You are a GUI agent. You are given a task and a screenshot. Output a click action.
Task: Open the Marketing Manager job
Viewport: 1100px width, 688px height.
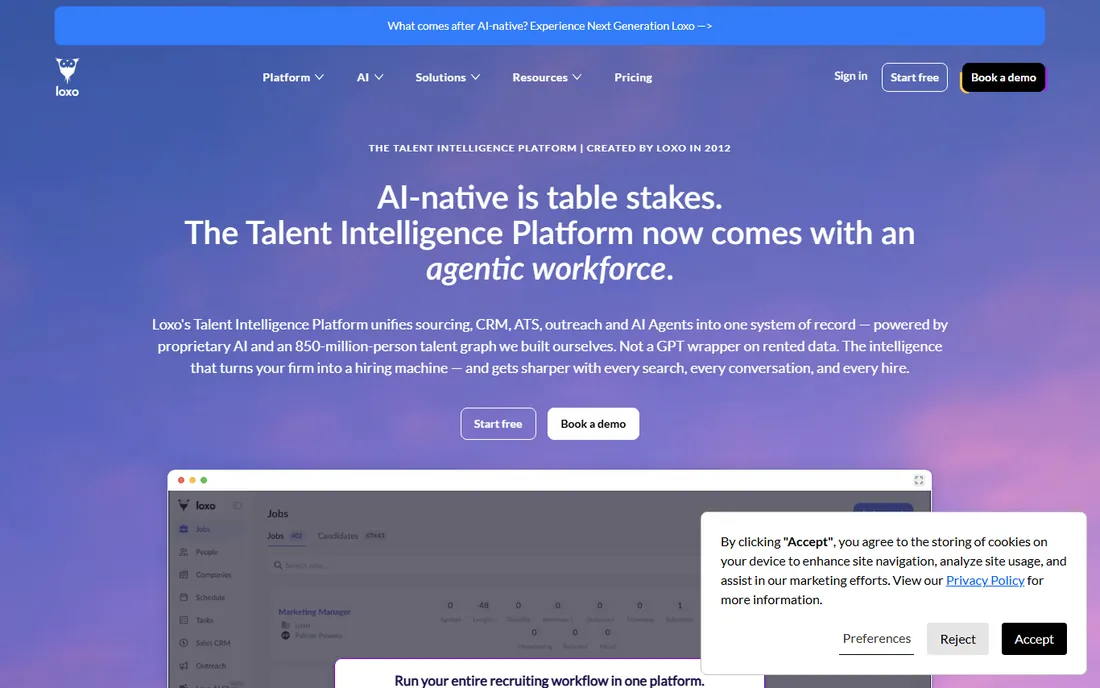tap(314, 612)
